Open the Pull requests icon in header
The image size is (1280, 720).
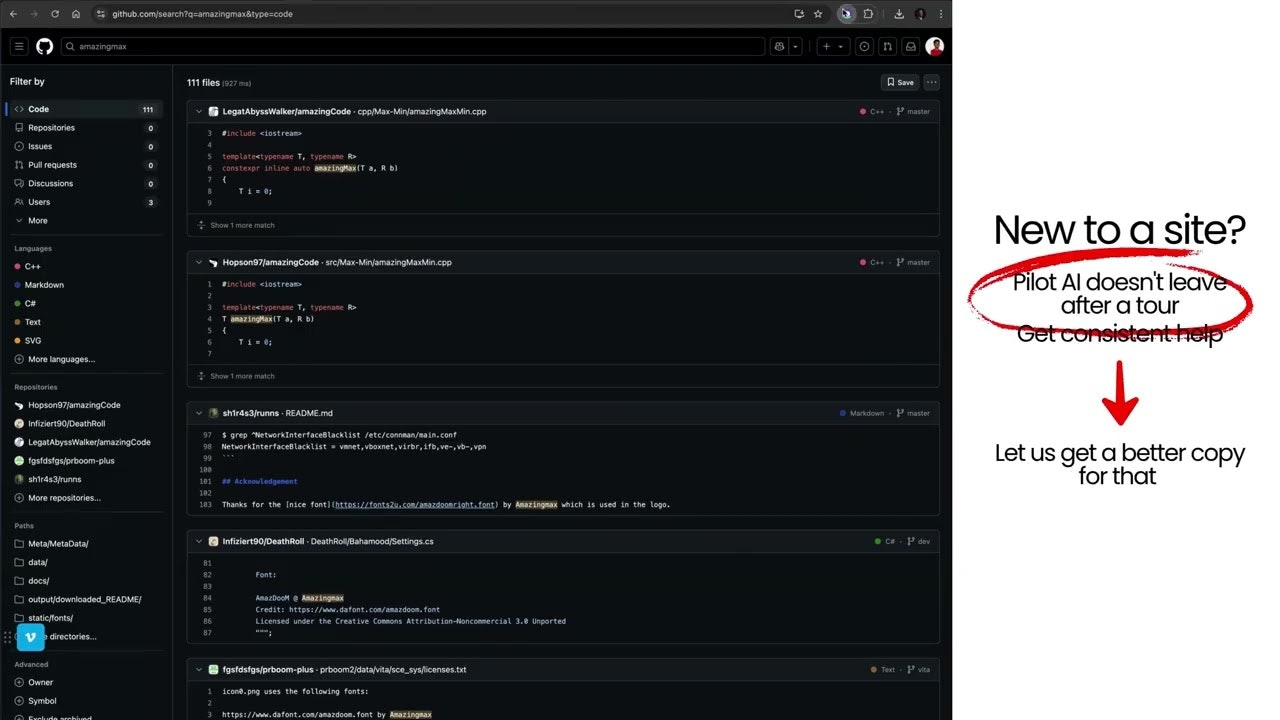pyautogui.click(x=887, y=46)
